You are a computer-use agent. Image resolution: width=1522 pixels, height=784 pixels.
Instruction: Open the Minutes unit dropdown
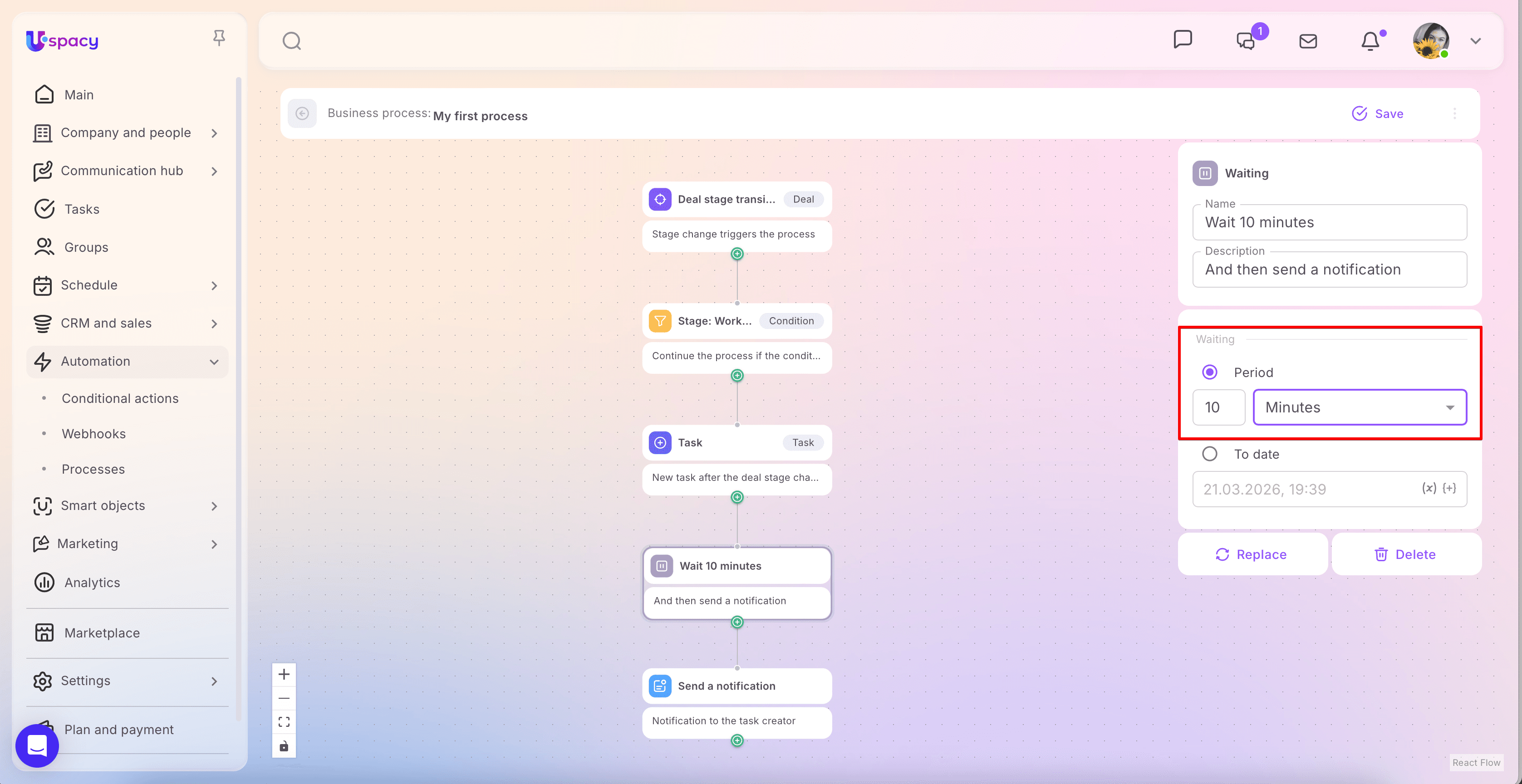(x=1359, y=407)
